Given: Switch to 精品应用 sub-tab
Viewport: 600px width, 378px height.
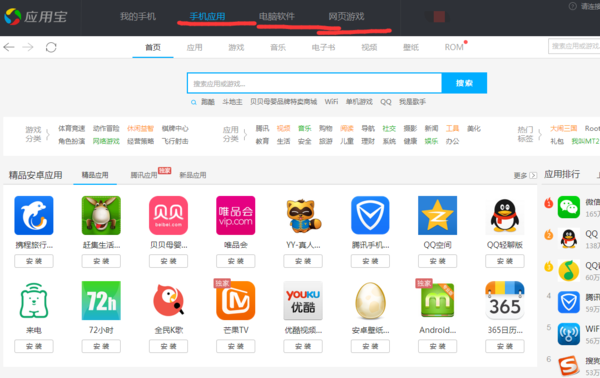Looking at the screenshot, I should point(95,175).
